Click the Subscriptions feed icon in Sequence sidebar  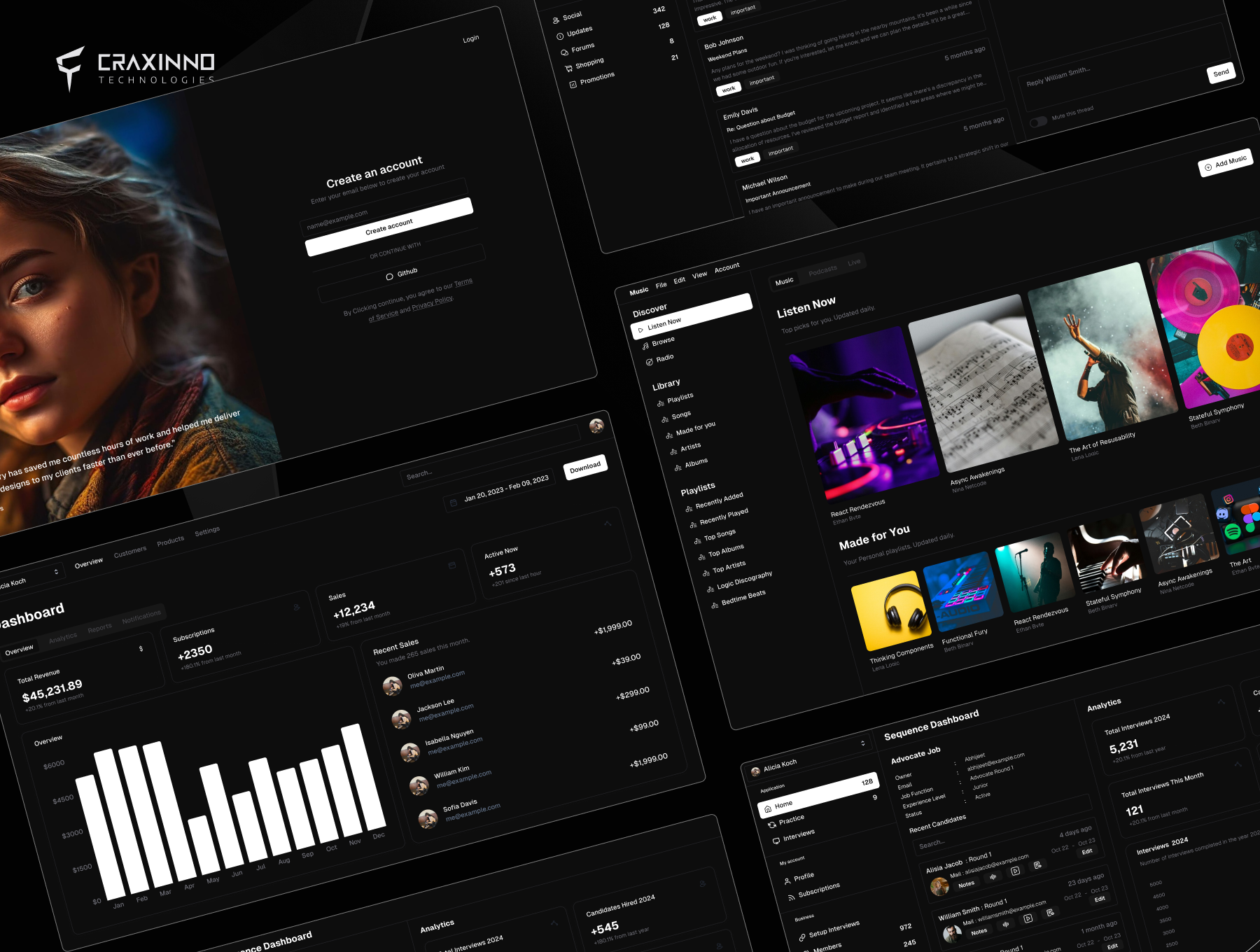[792, 897]
